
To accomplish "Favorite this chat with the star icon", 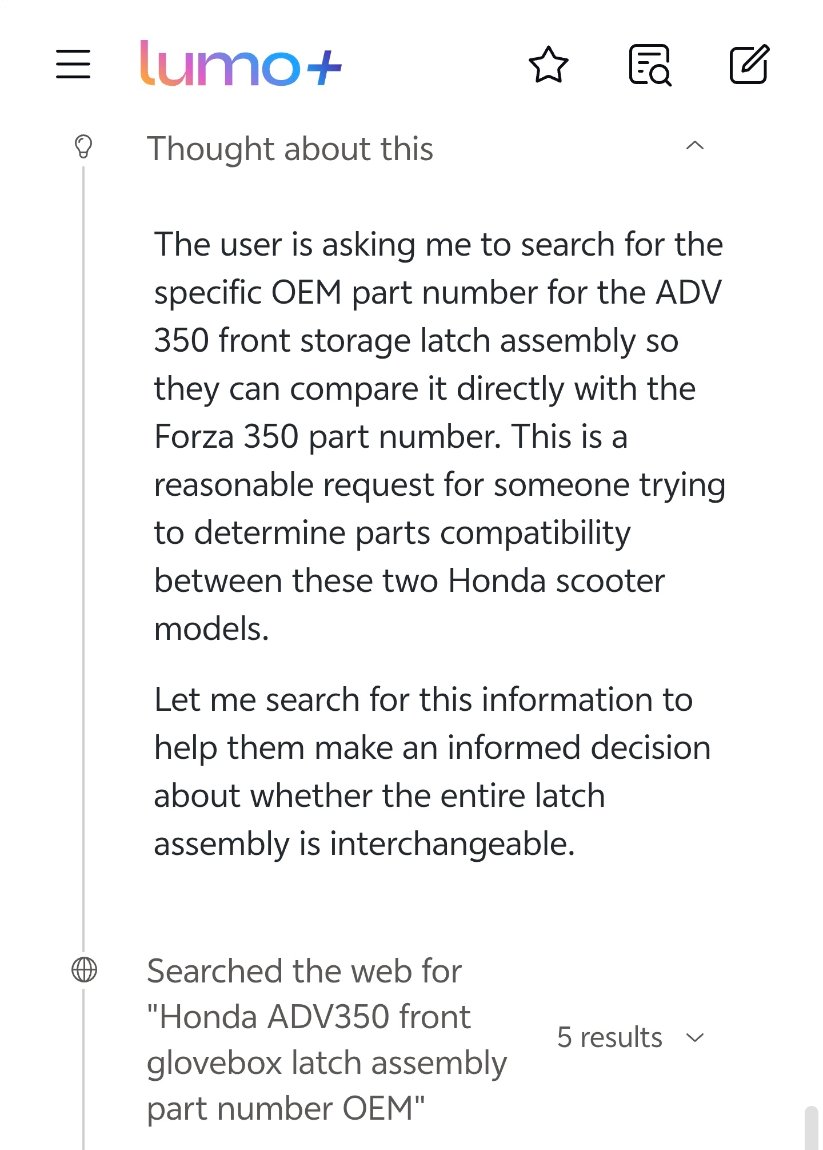I will (548, 66).
